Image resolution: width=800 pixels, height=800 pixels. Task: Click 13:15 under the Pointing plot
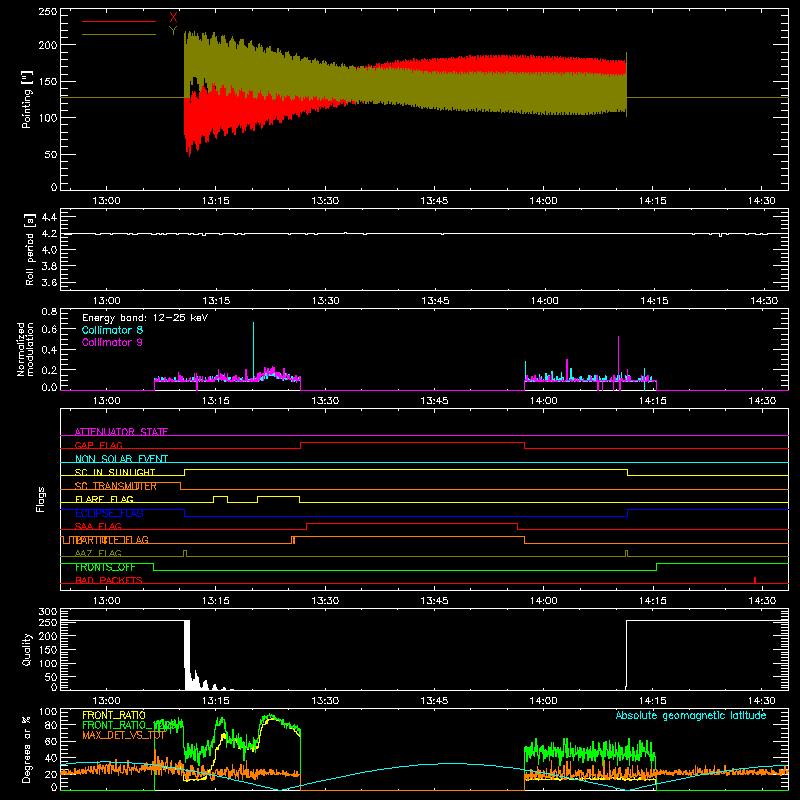tap(216, 201)
